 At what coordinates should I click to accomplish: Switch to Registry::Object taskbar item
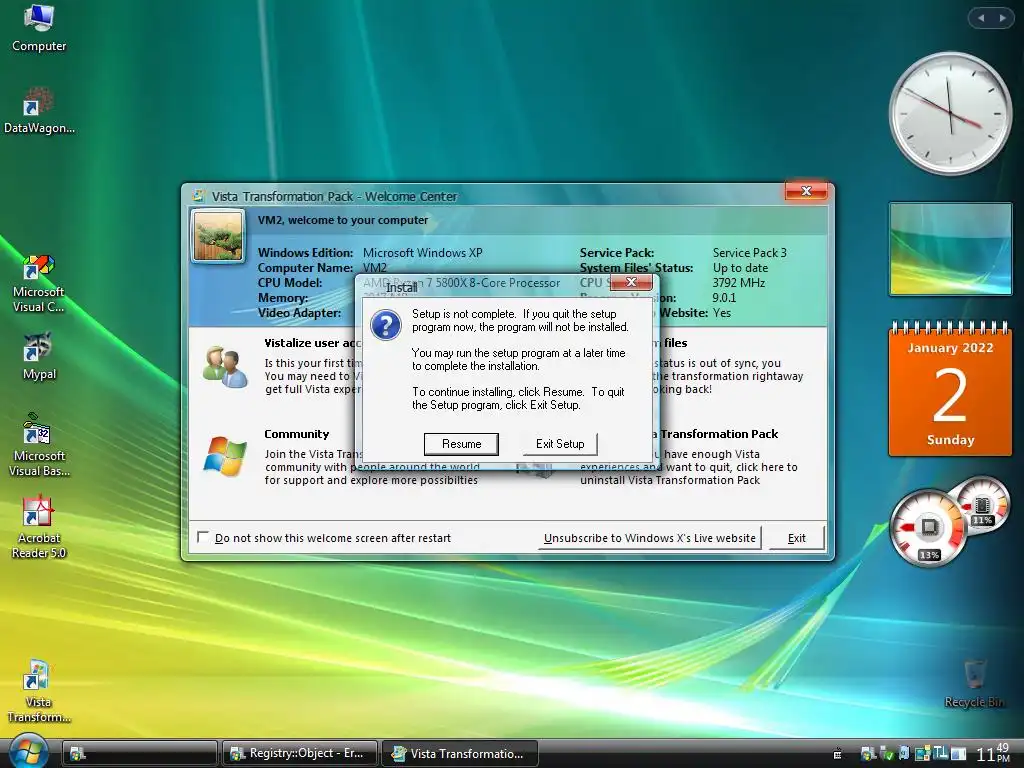(x=300, y=753)
